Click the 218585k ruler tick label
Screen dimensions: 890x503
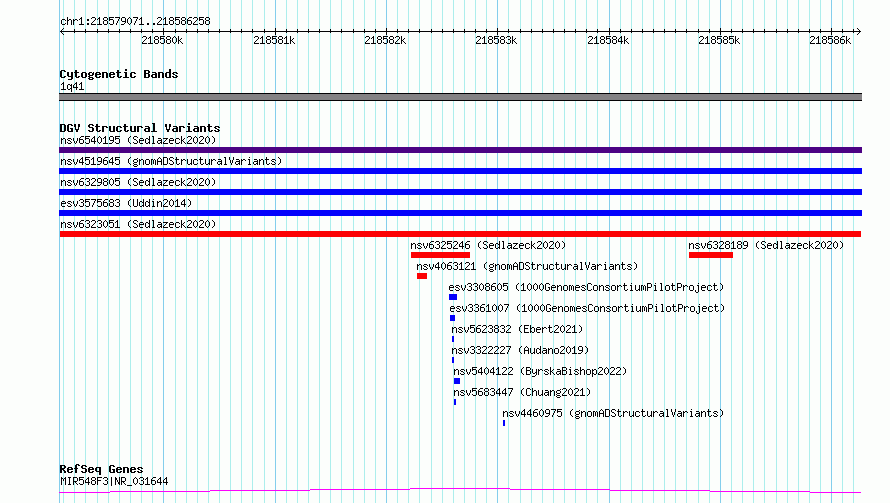tap(719, 40)
